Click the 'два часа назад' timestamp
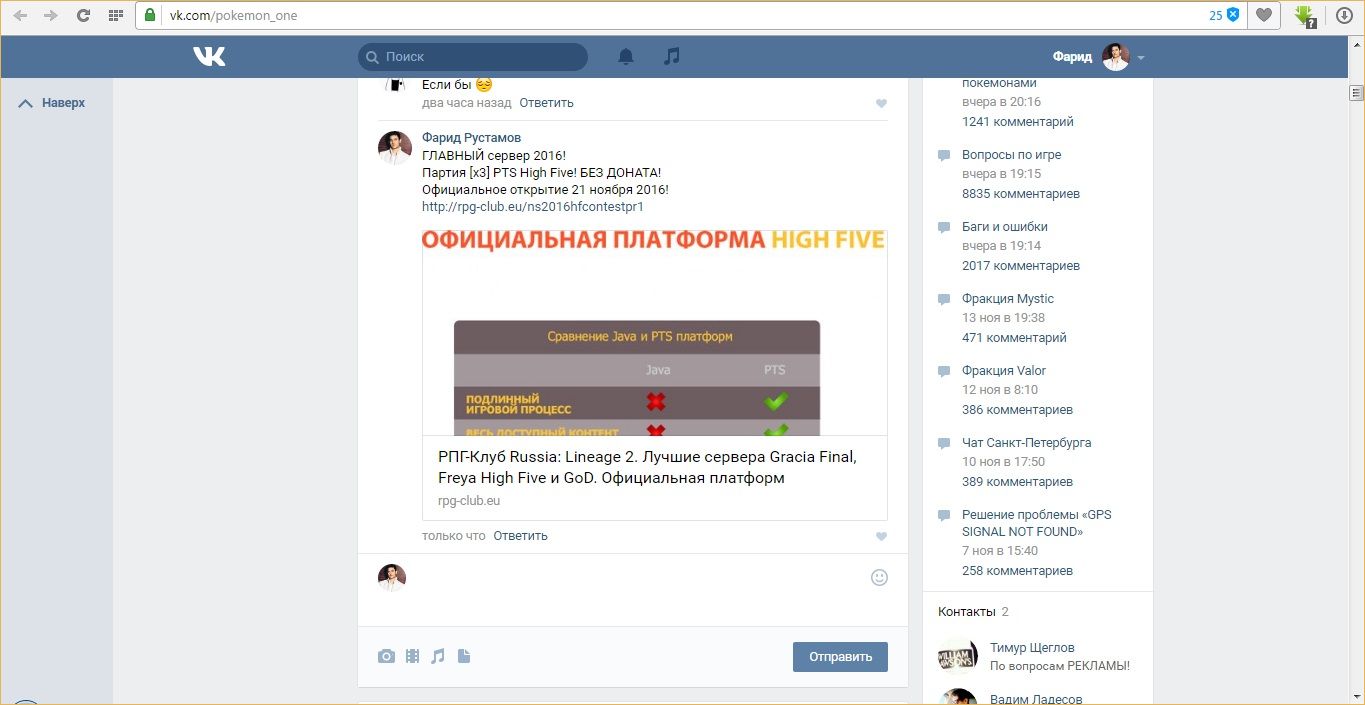1365x705 pixels. click(x=467, y=103)
